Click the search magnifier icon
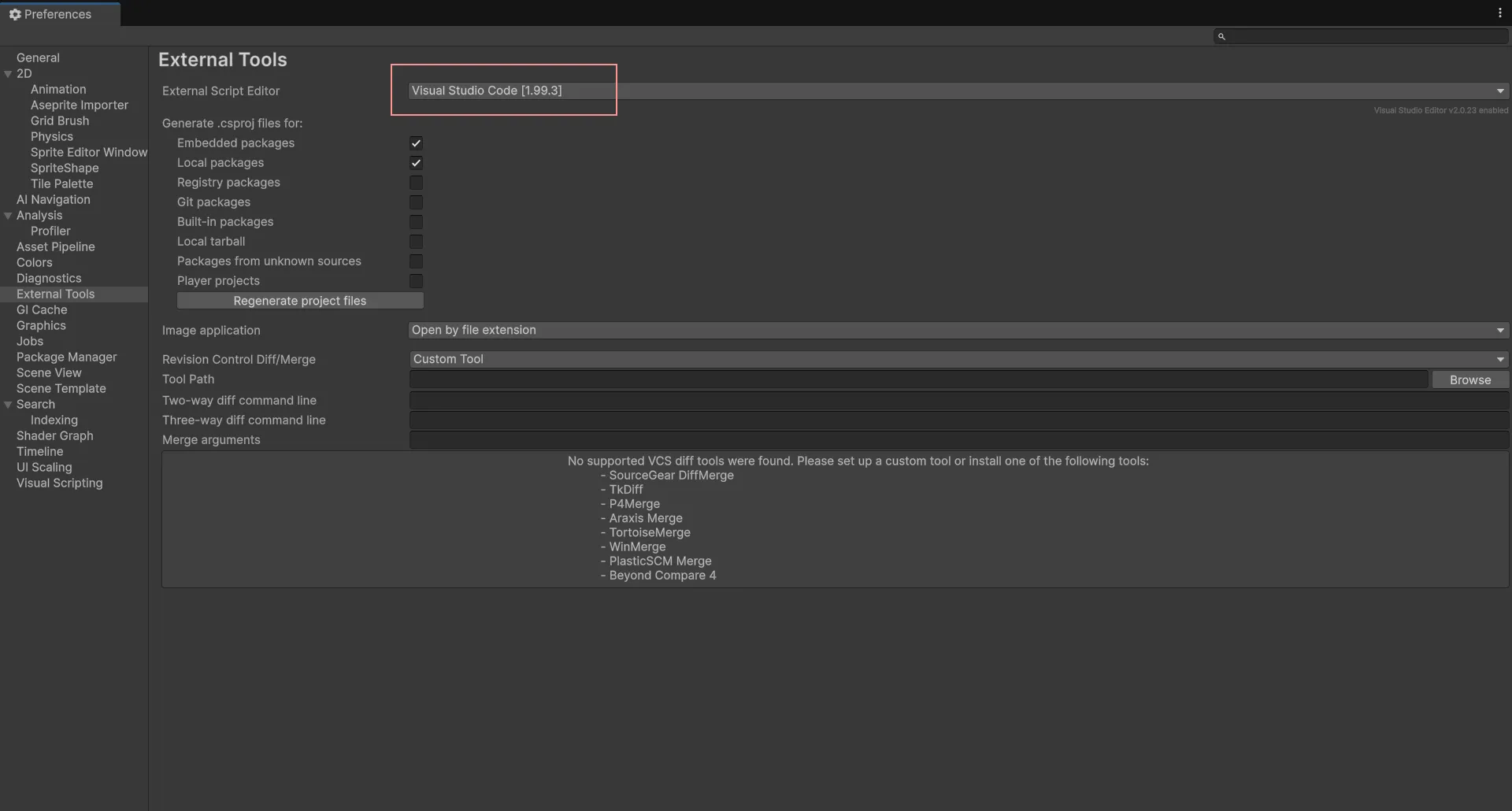 pos(1221,36)
